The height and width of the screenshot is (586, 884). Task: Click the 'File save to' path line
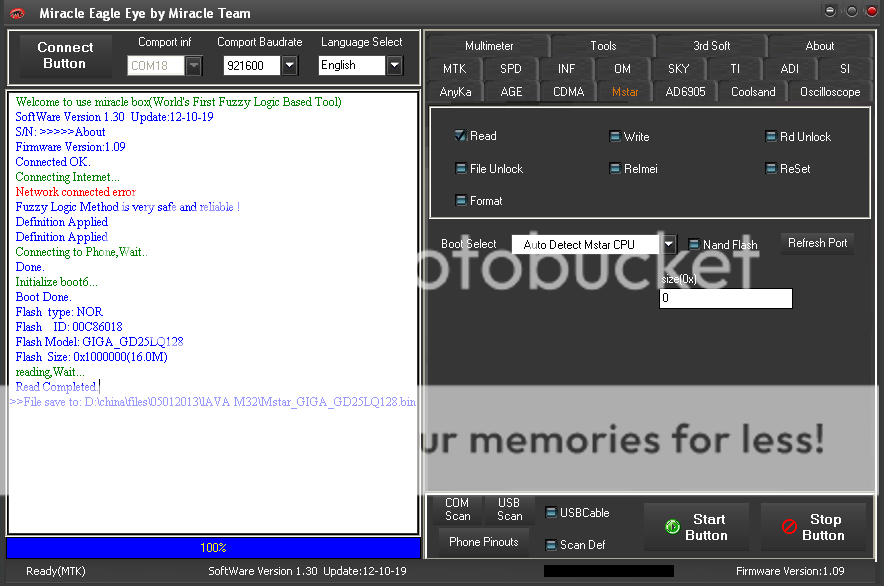pyautogui.click(x=213, y=402)
